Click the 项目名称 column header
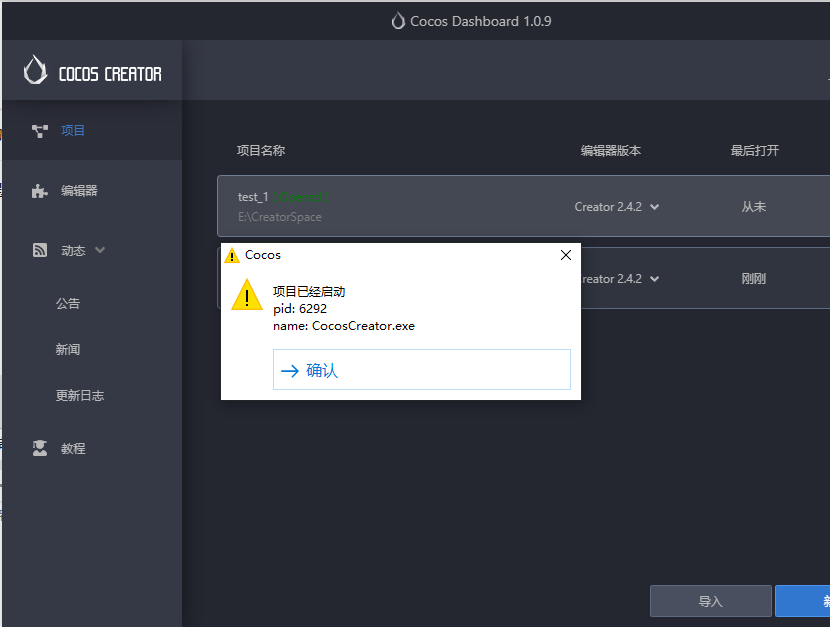 coord(261,151)
